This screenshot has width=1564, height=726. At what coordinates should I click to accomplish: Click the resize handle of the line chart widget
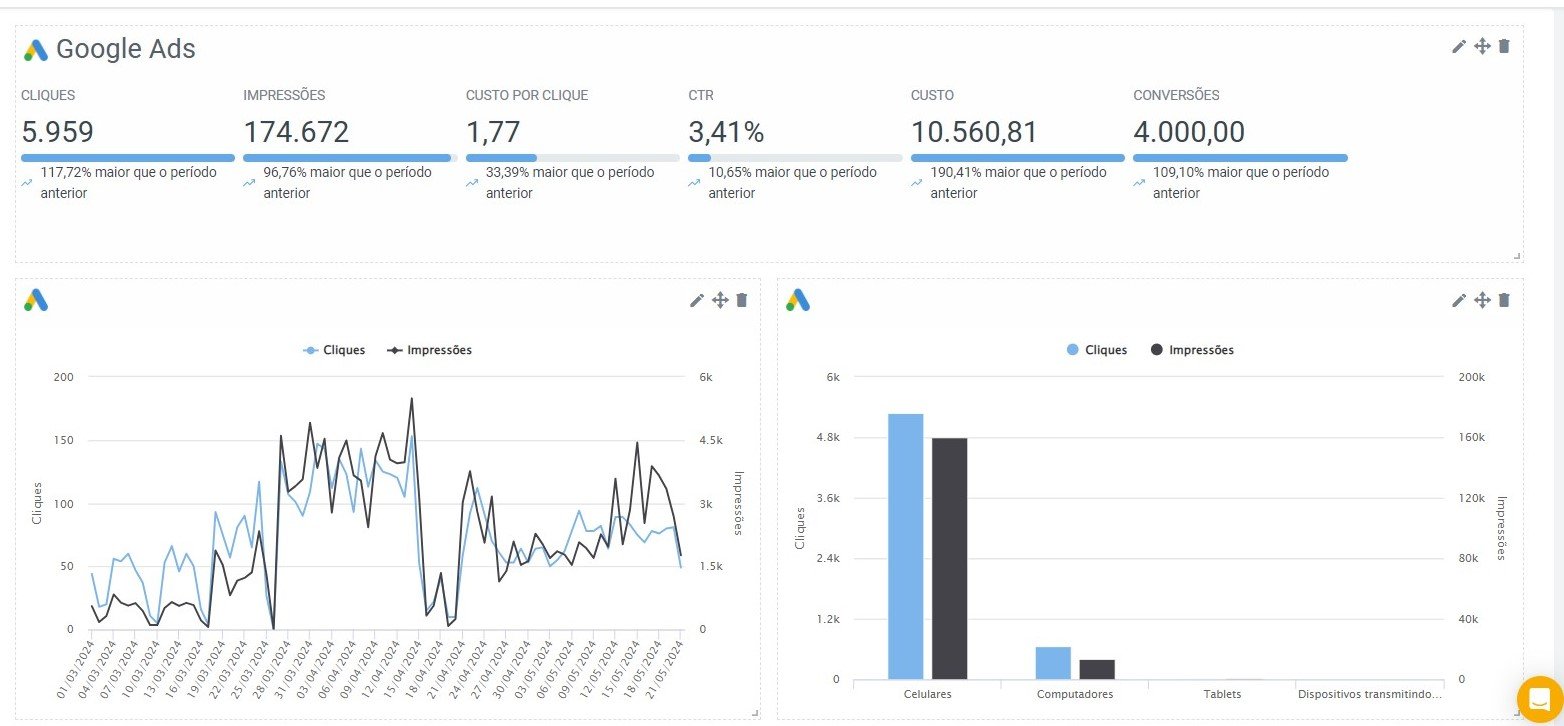[755, 713]
